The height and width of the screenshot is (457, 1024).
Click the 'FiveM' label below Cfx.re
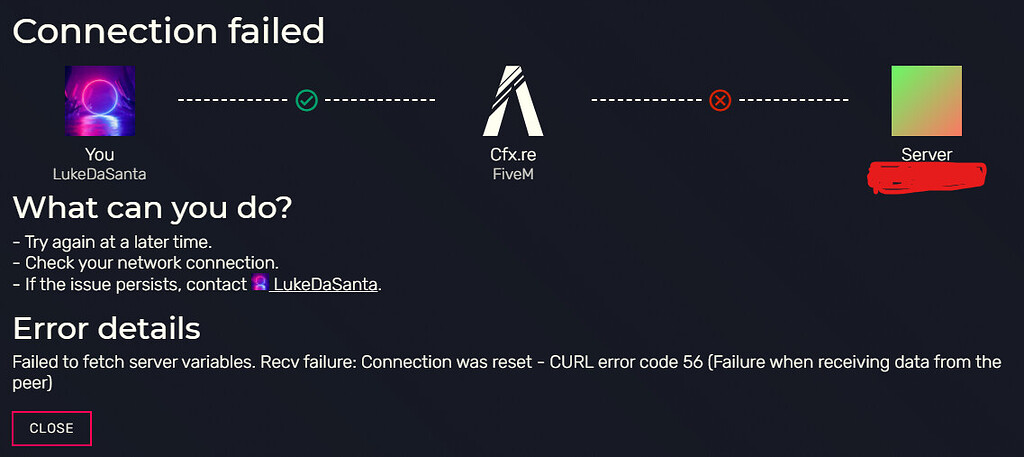[513, 174]
